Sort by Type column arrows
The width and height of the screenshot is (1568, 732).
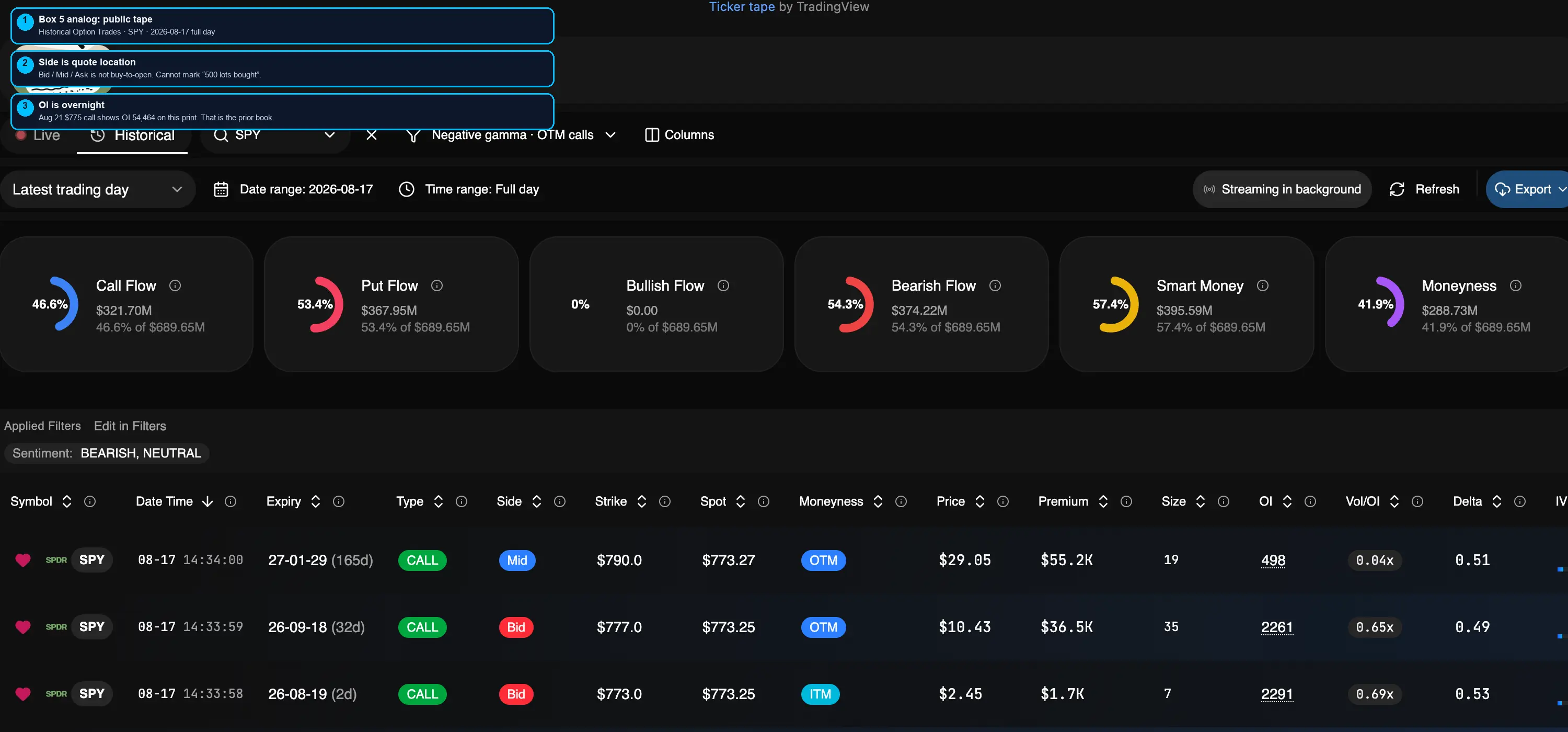click(x=439, y=501)
